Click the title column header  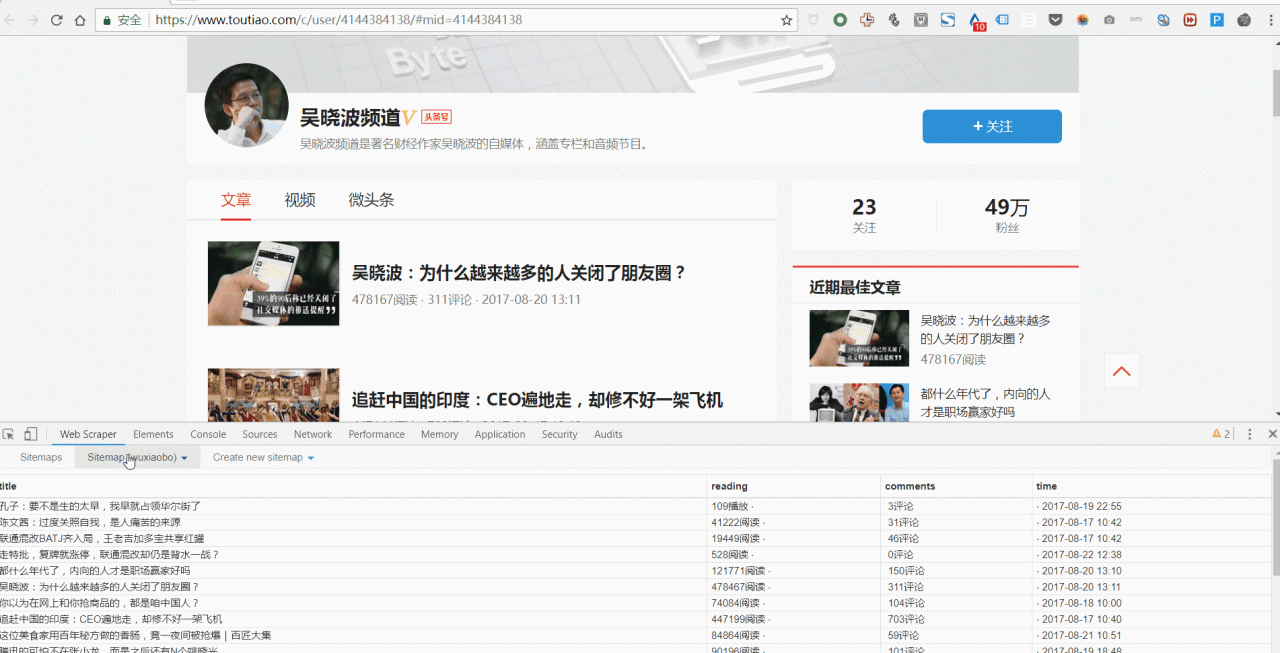[353, 486]
